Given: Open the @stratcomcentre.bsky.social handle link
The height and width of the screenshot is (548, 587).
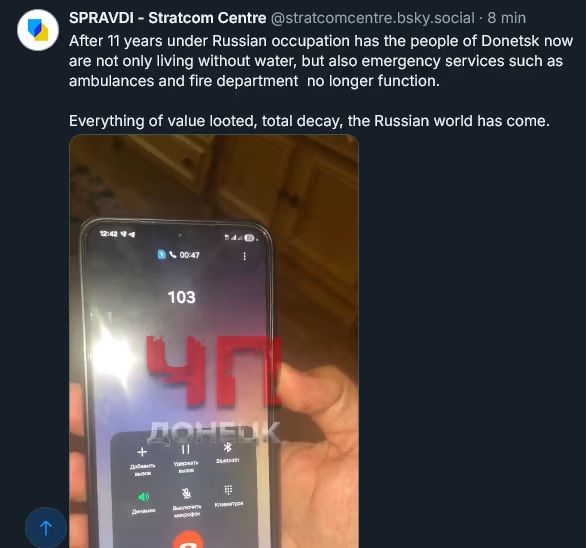Looking at the screenshot, I should click(372, 18).
